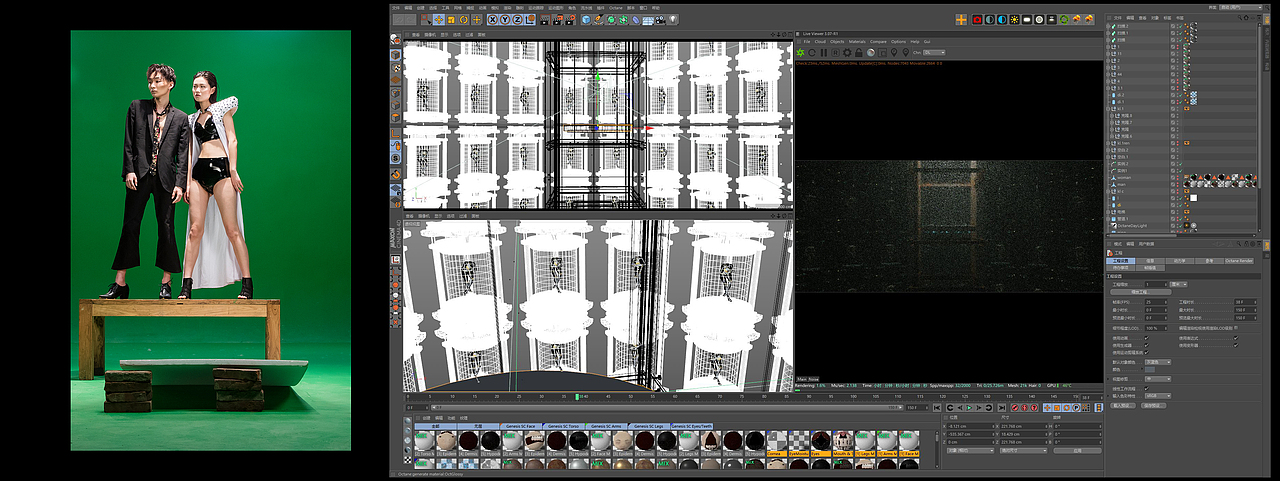Screen dimensions: 1280x481
Task: Toggle 使用动画 checkbox
Action: (x=1147, y=338)
